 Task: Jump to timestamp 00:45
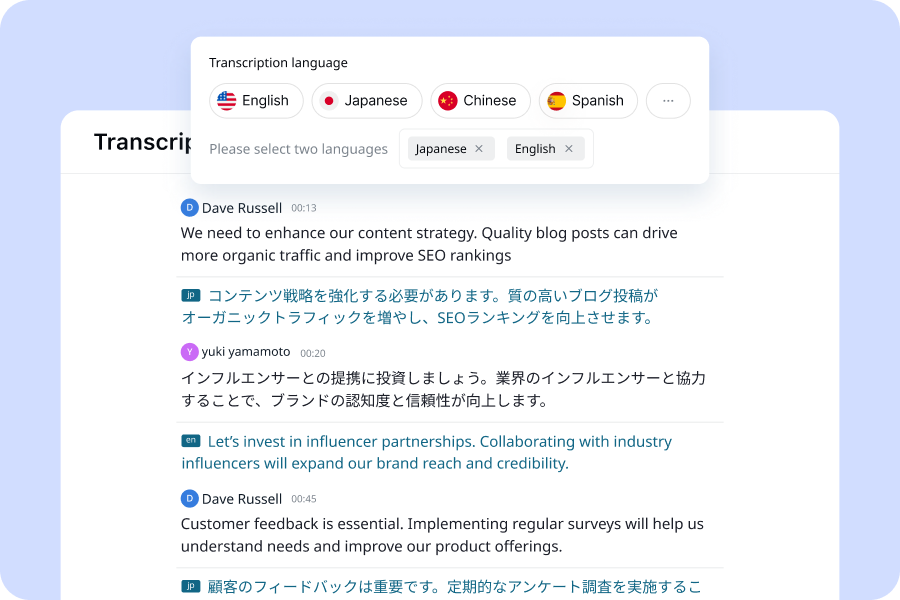pyautogui.click(x=304, y=499)
